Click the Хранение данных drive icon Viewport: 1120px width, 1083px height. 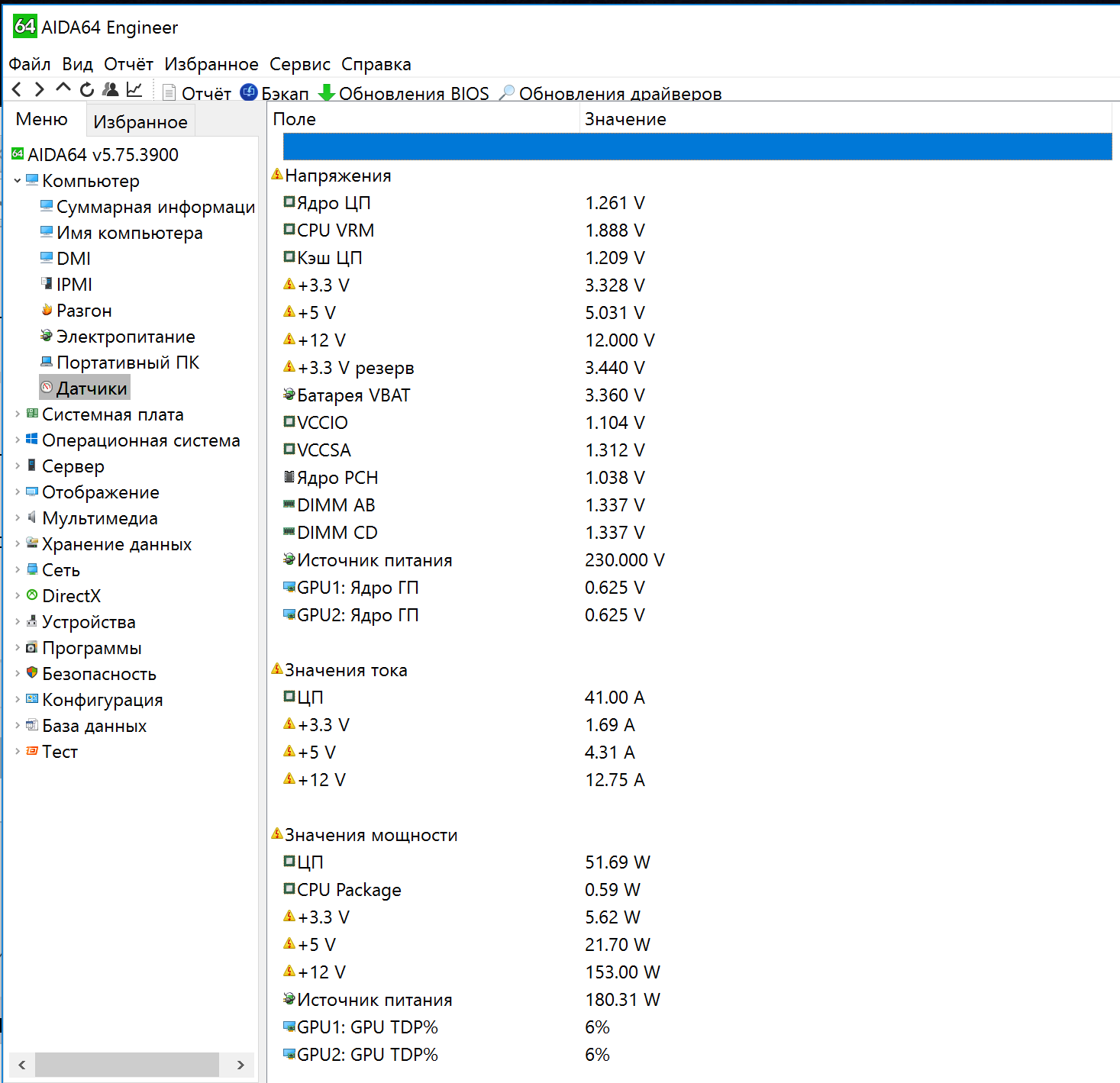pyautogui.click(x=32, y=543)
